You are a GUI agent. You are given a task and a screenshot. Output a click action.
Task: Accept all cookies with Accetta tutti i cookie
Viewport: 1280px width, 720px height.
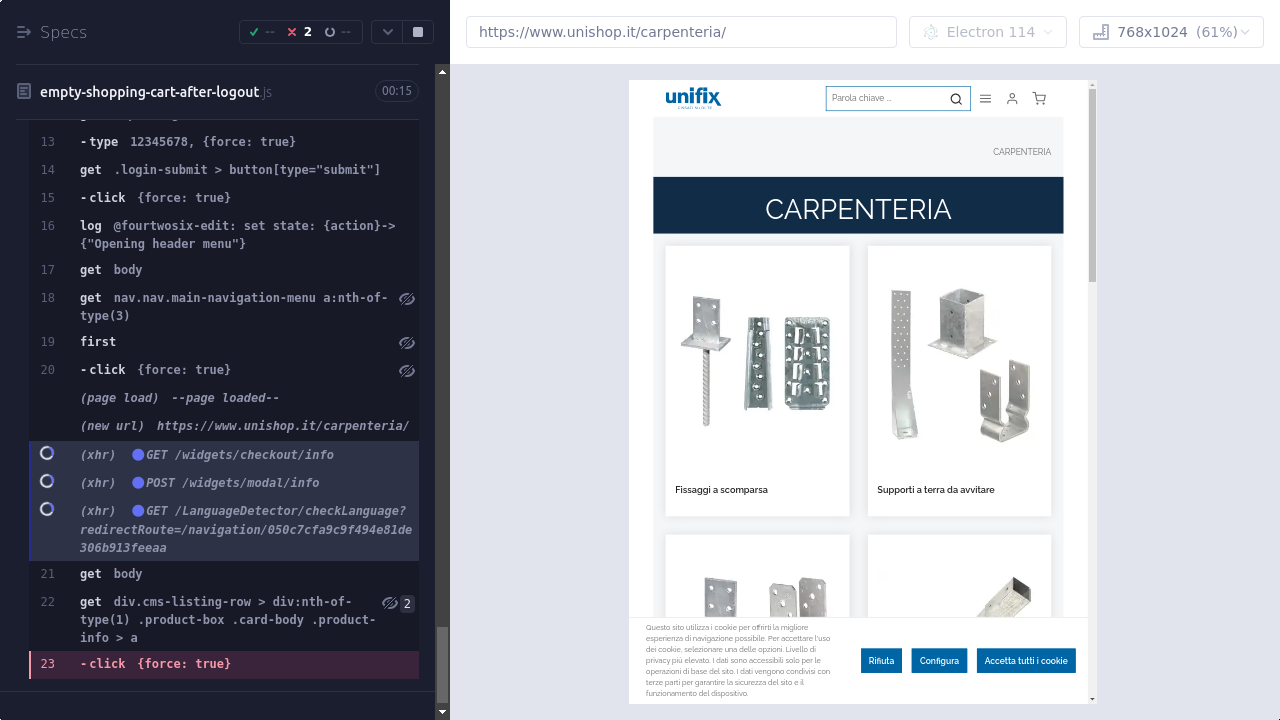pyautogui.click(x=1025, y=661)
